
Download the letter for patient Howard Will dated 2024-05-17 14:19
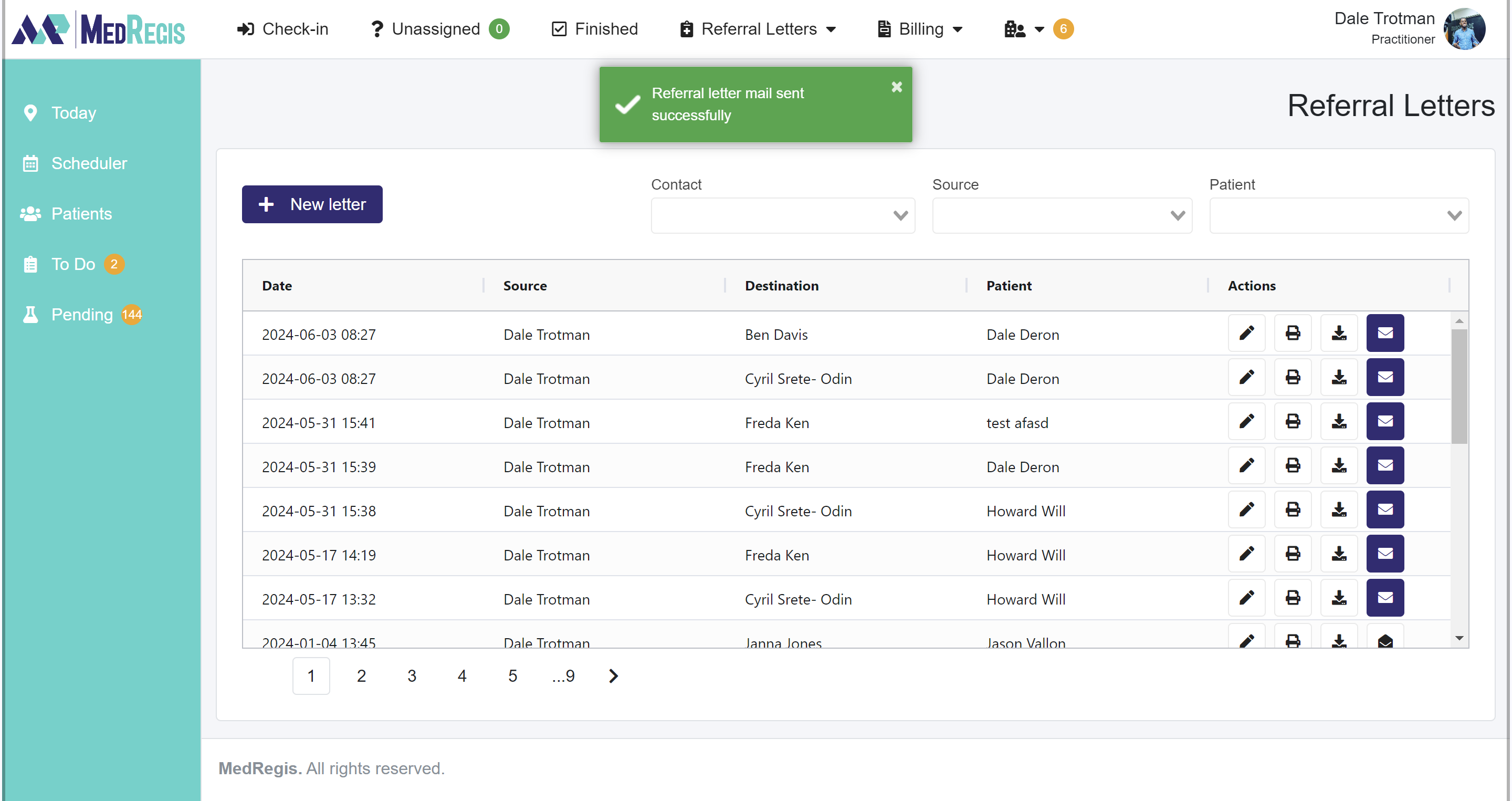[x=1339, y=553]
